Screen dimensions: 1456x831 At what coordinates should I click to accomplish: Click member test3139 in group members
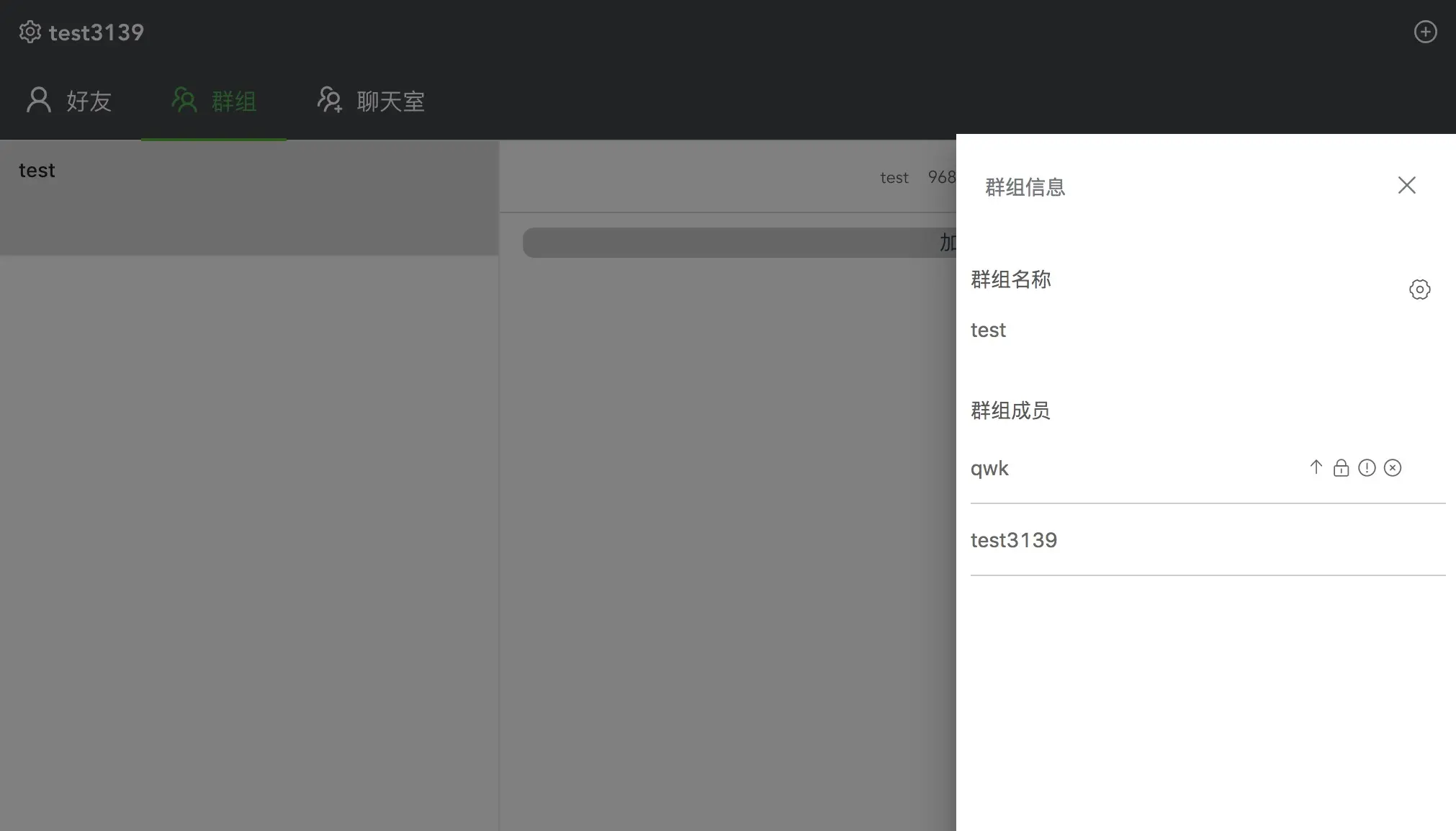coord(1013,540)
